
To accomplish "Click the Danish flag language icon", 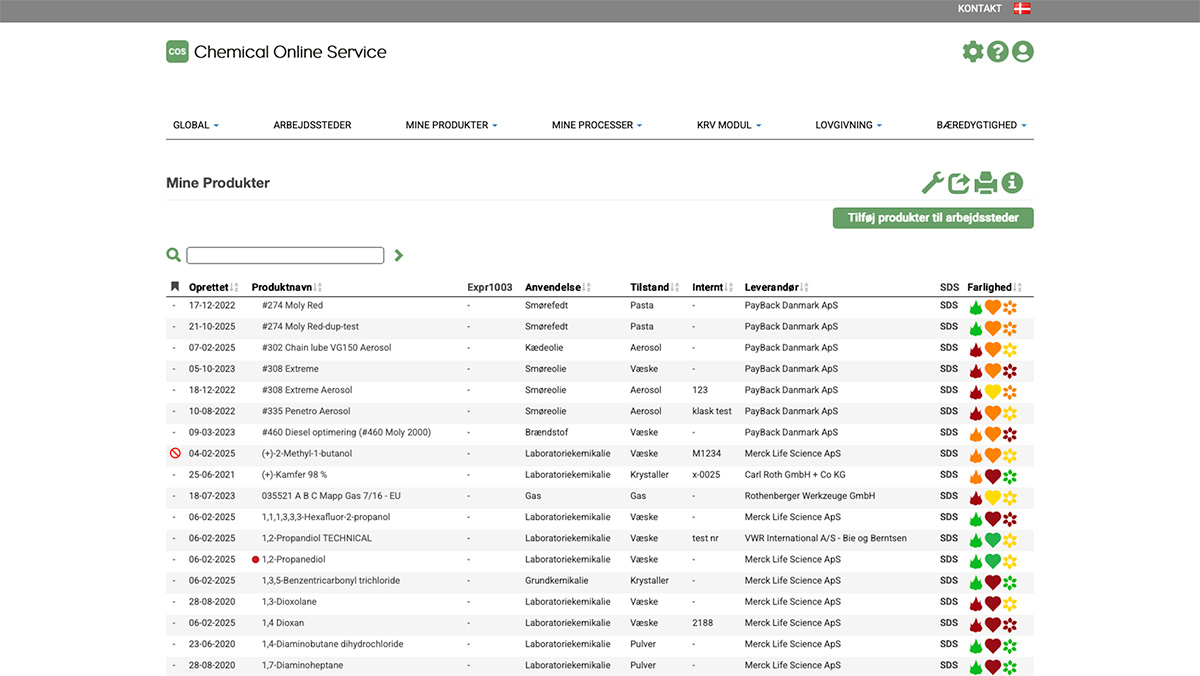I will coord(1022,9).
